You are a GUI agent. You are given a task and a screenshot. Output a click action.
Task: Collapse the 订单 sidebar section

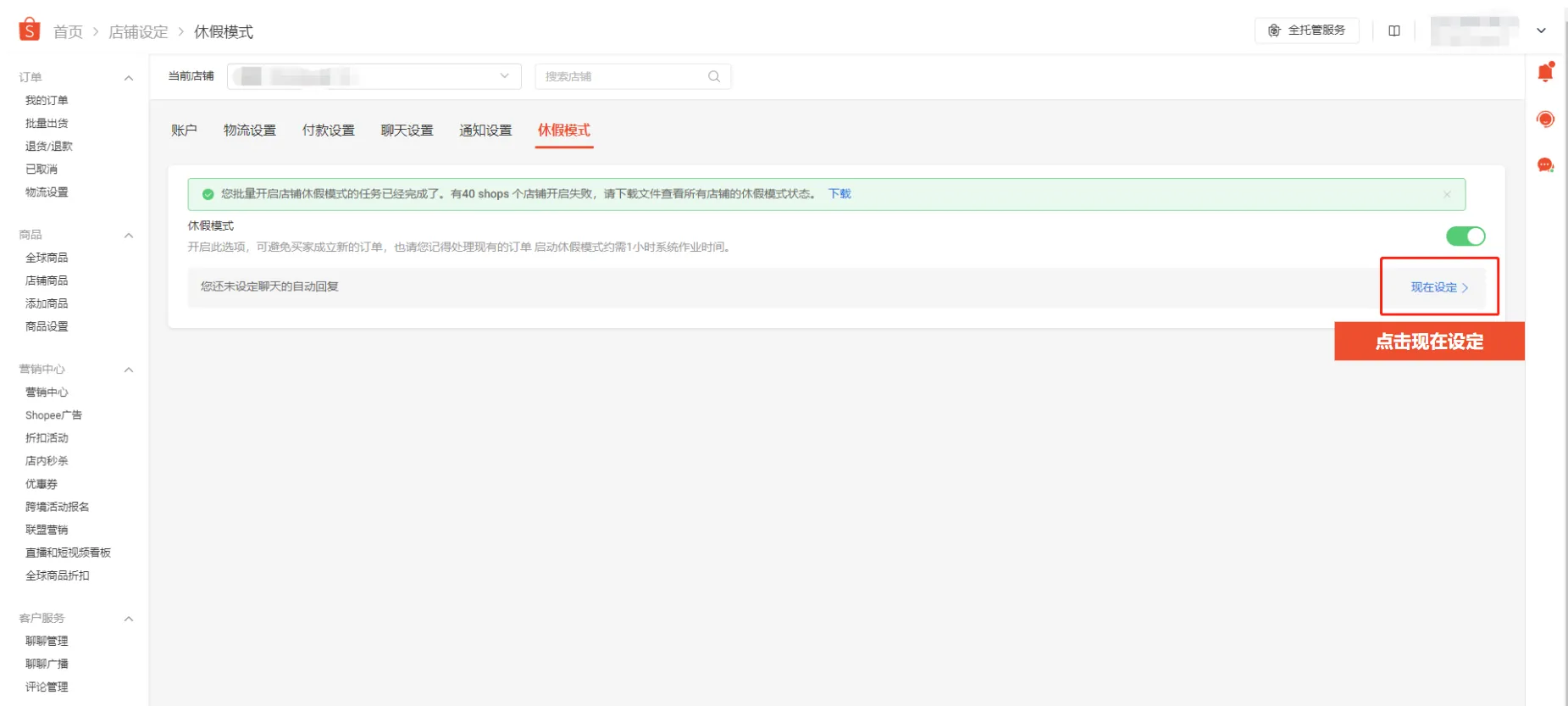tap(129, 78)
